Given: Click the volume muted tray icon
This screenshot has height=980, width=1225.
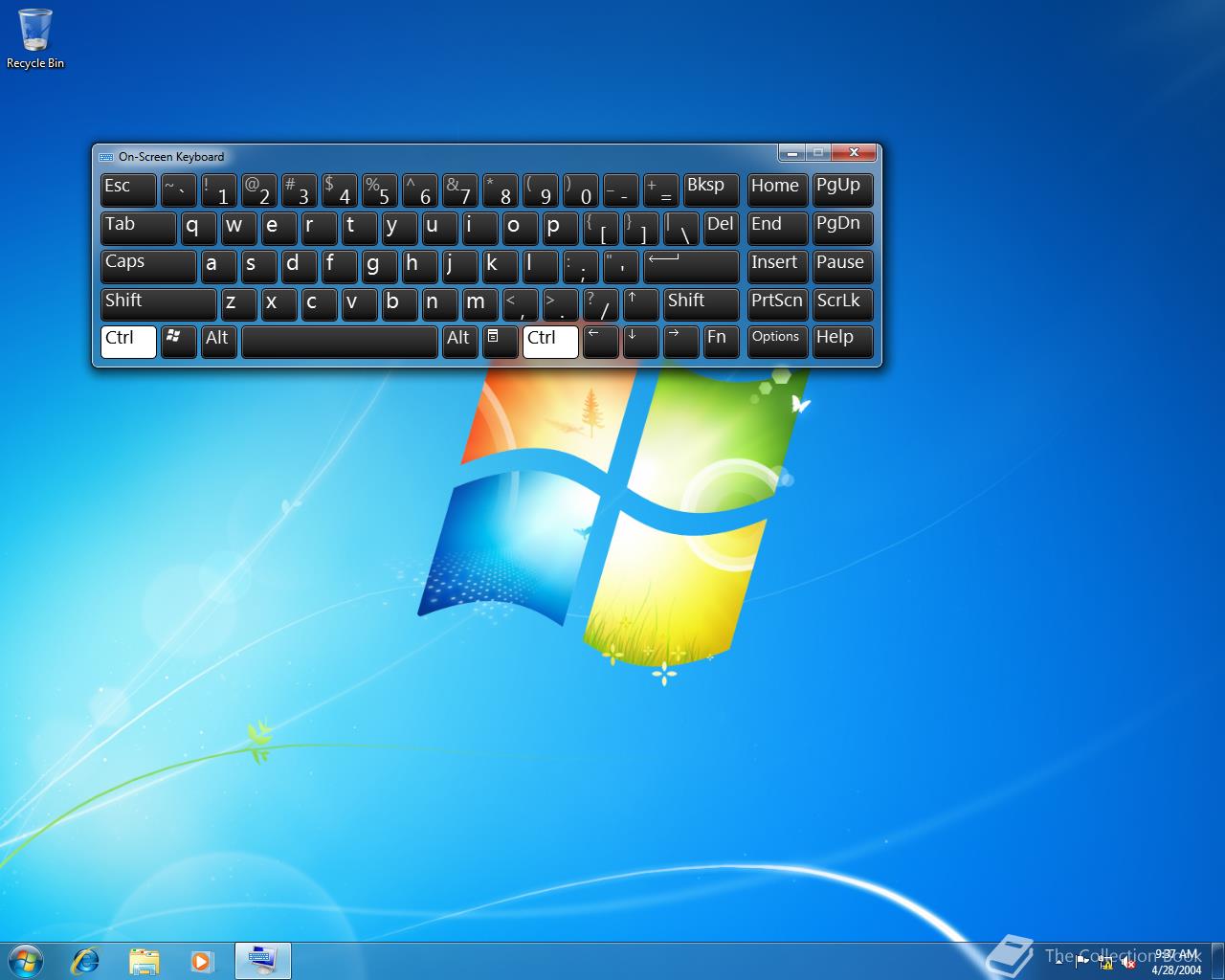Looking at the screenshot, I should 1128,962.
